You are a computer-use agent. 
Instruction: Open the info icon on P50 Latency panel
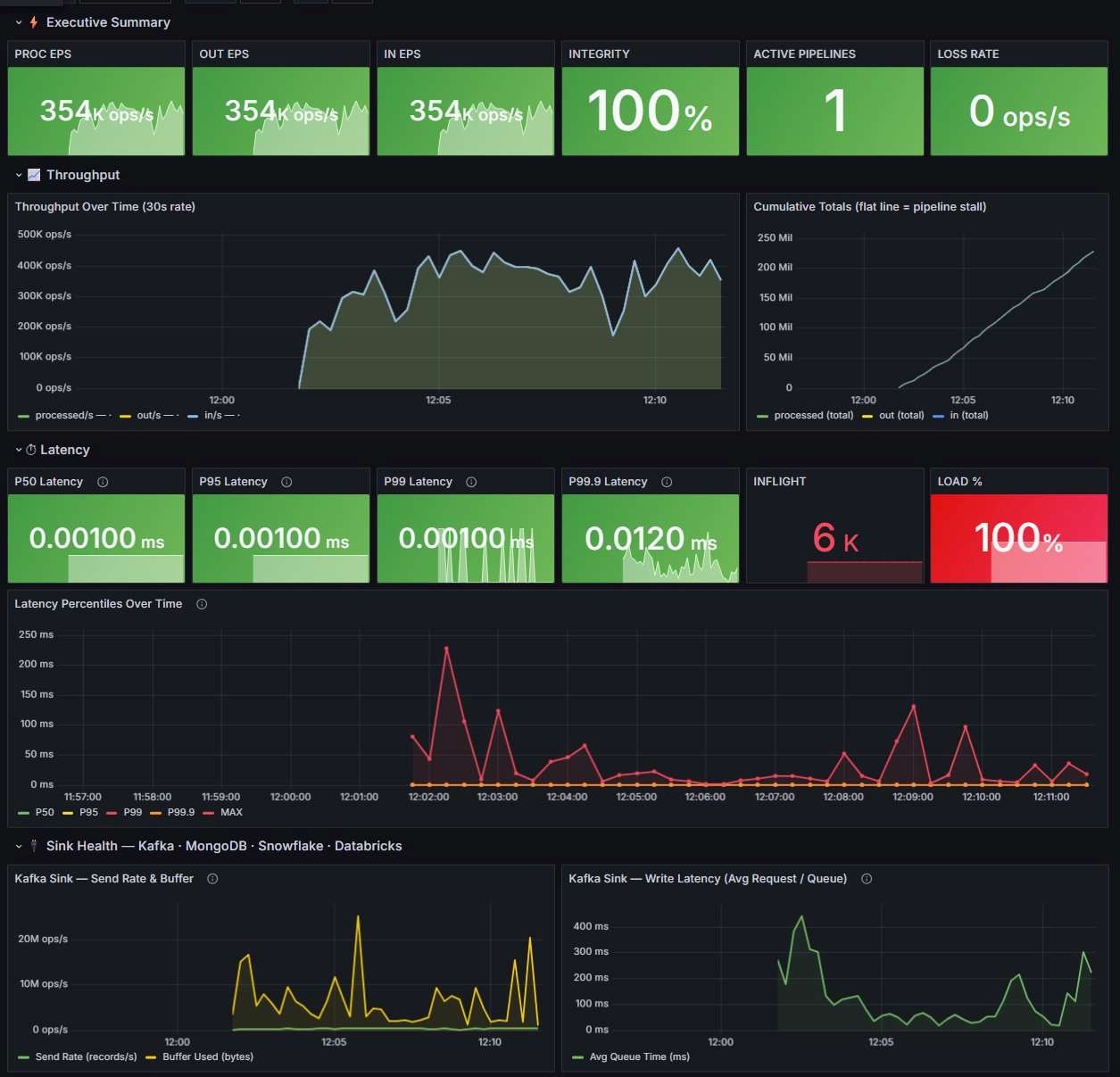tap(103, 482)
